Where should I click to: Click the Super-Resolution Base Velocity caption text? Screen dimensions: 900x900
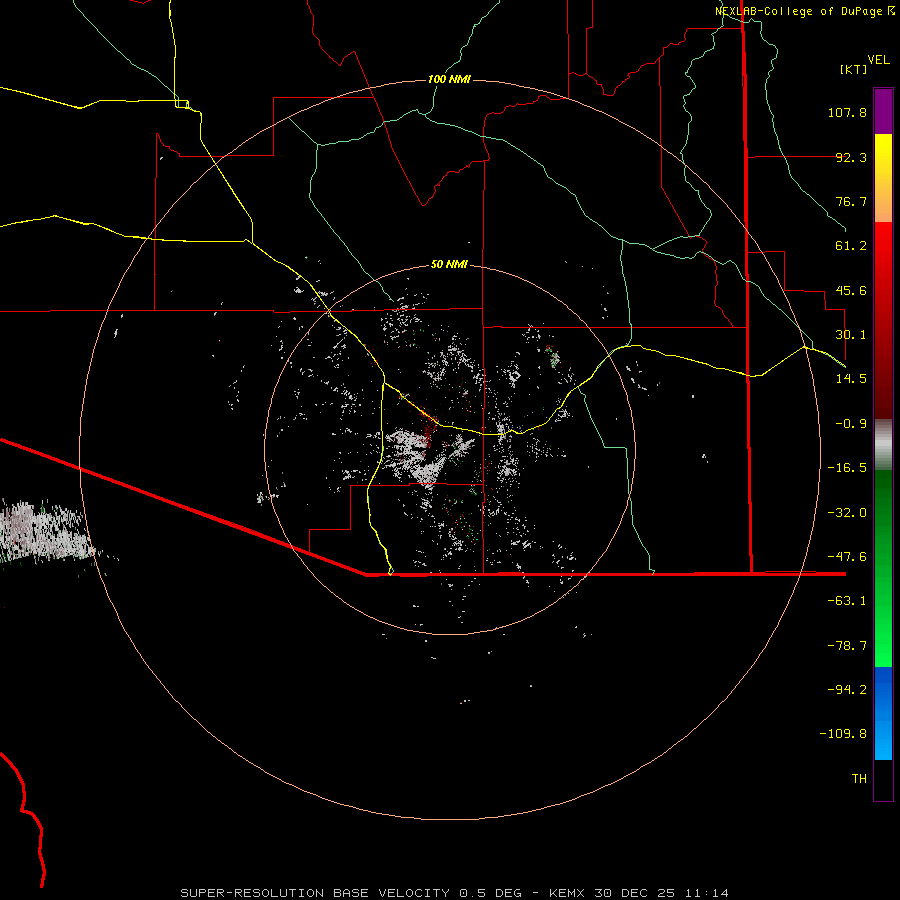pos(455,893)
